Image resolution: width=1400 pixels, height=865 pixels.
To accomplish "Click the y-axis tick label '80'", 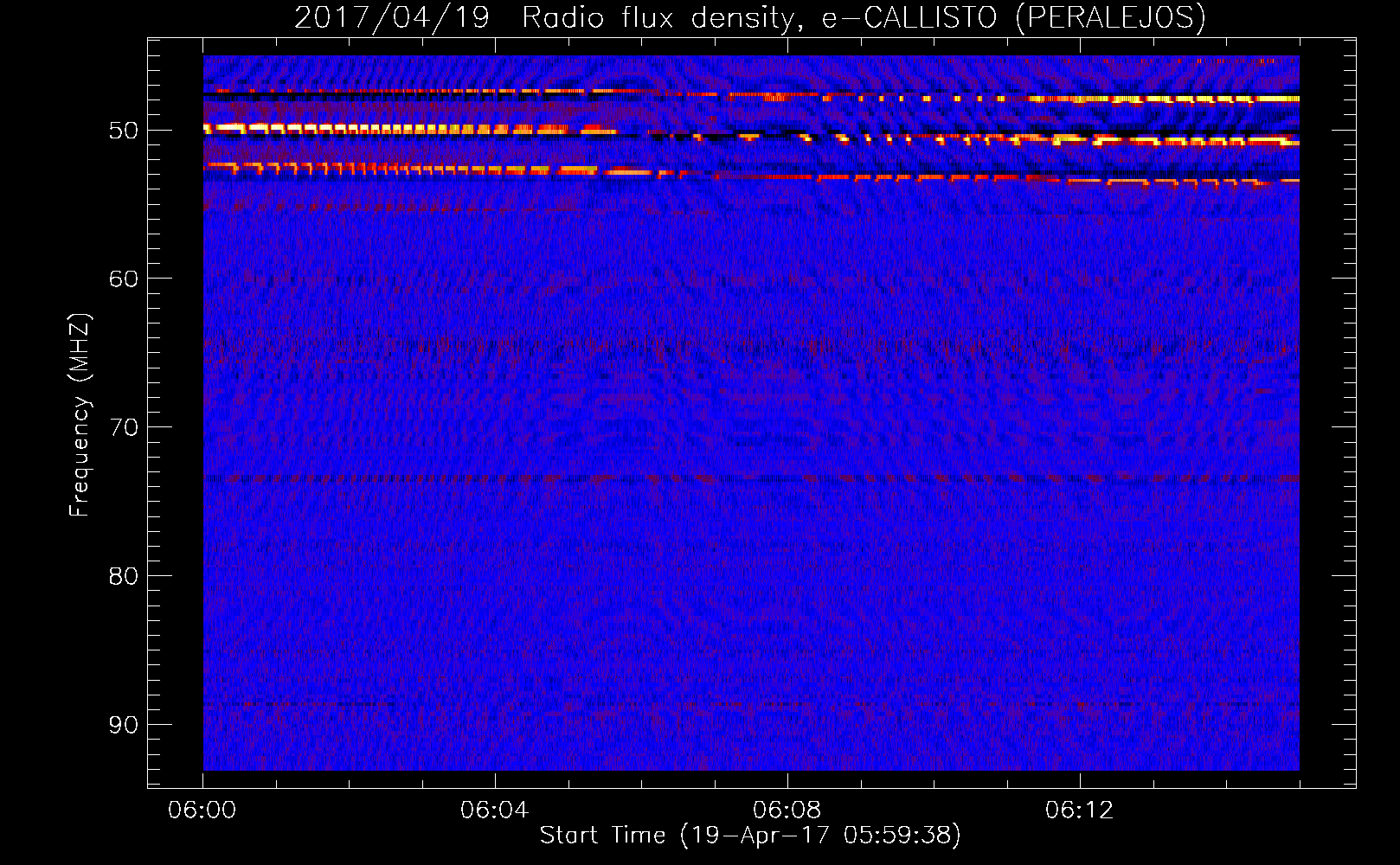I will (x=124, y=576).
